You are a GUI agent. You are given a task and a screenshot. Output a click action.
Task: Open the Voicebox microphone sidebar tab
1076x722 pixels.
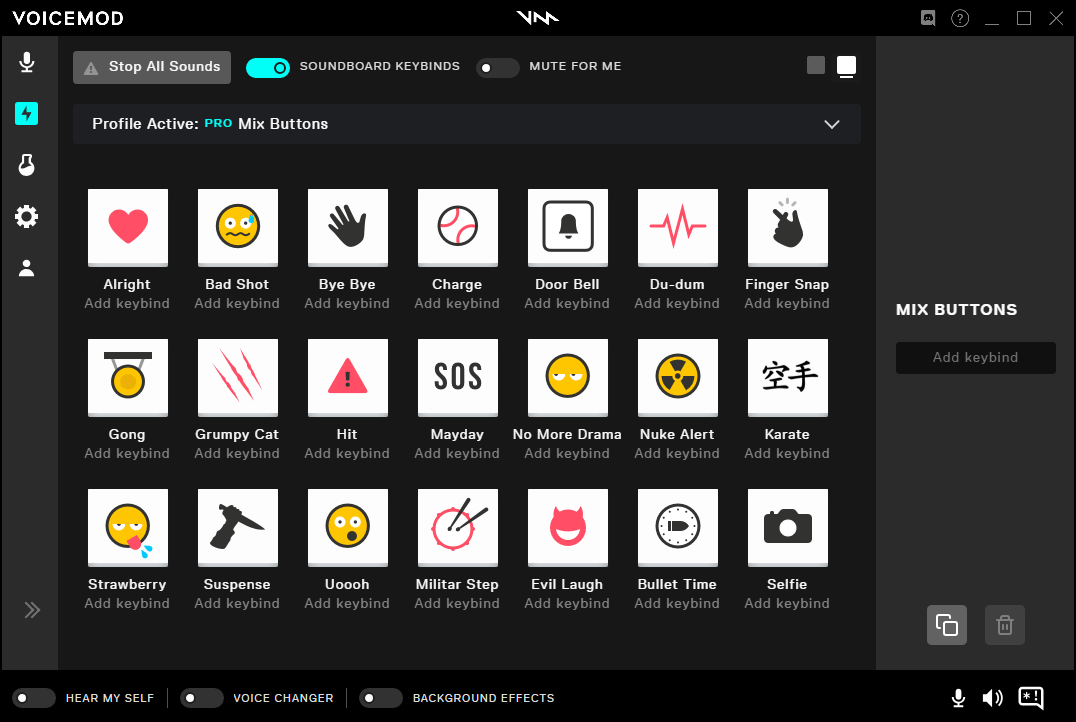(x=27, y=63)
